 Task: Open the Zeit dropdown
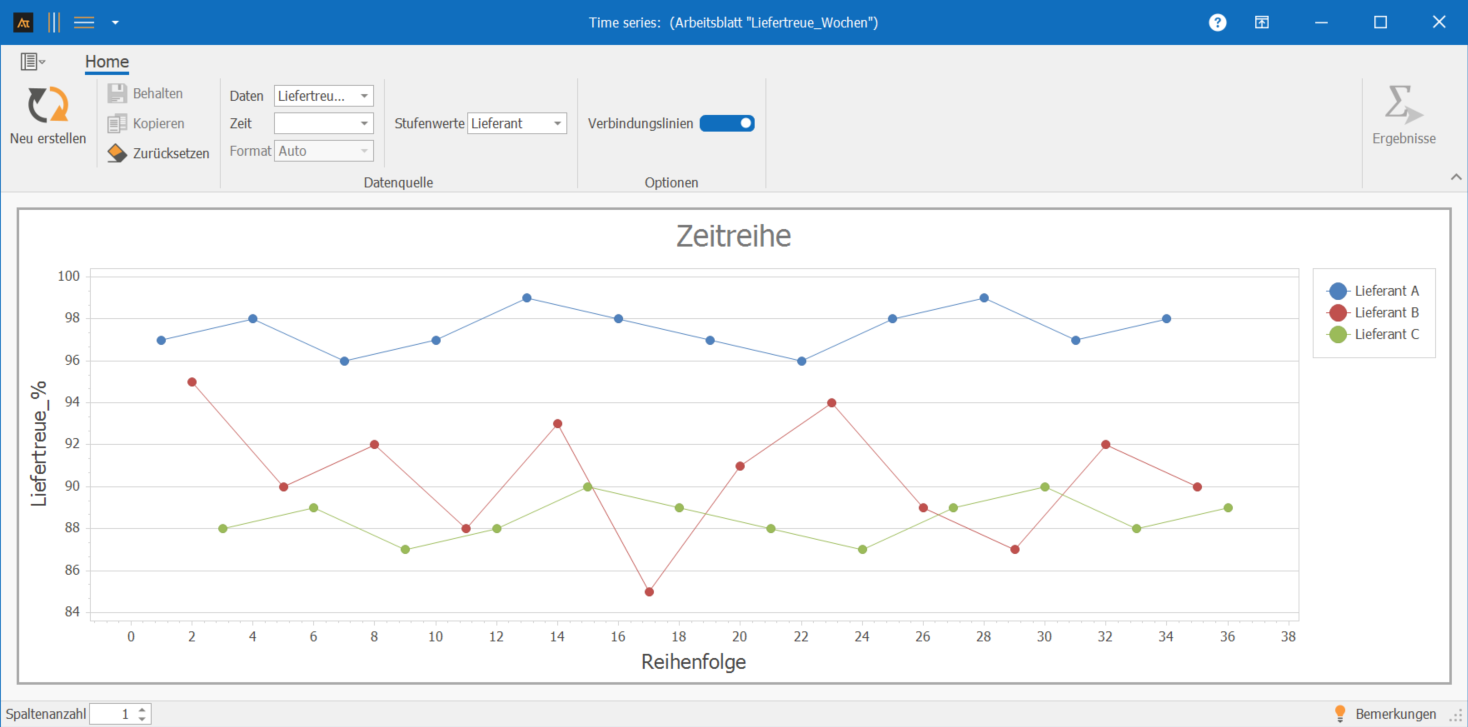tap(364, 123)
